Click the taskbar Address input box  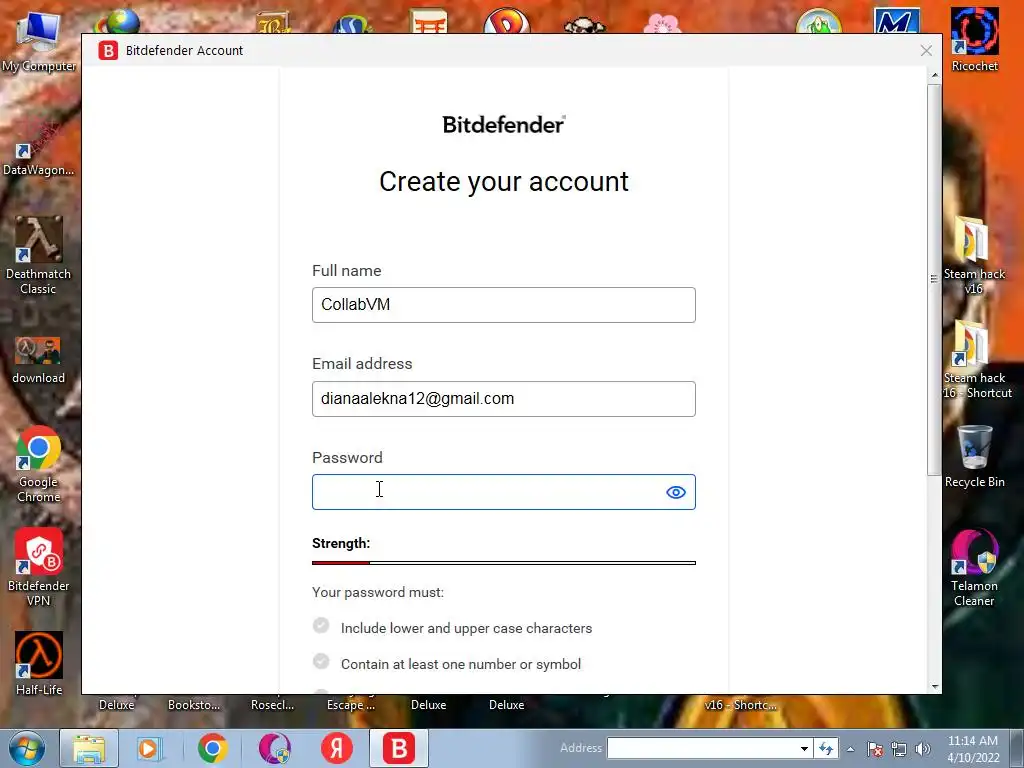702,748
